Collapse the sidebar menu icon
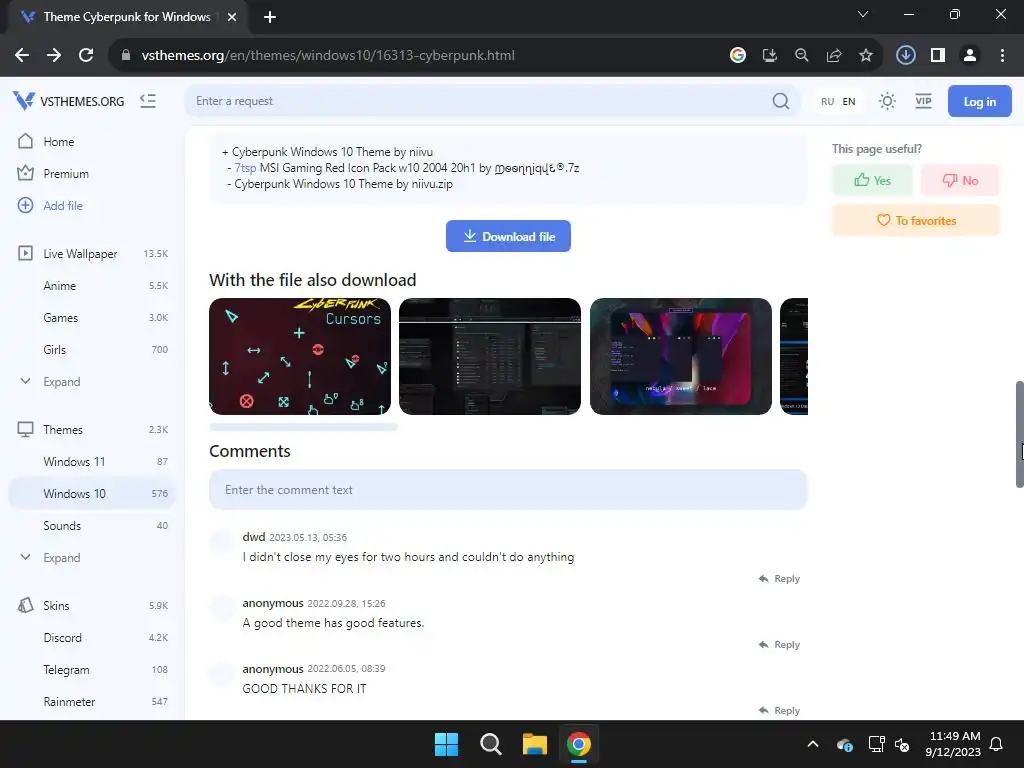 point(148,101)
